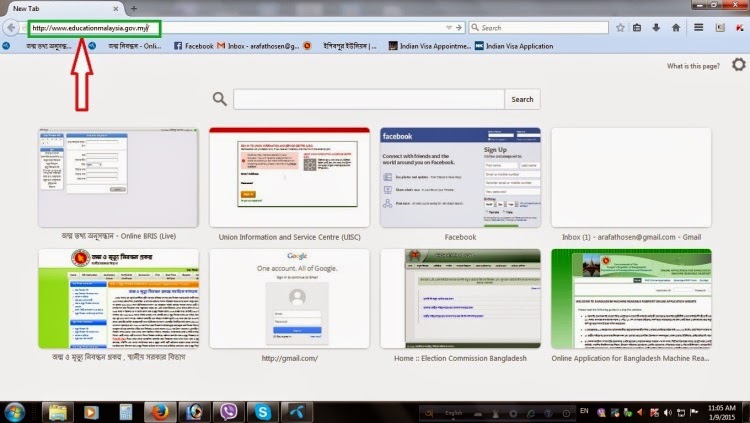Image resolution: width=750 pixels, height=423 pixels.
Task: Open the Gmail Inbox bookmark
Action: (x=258, y=46)
